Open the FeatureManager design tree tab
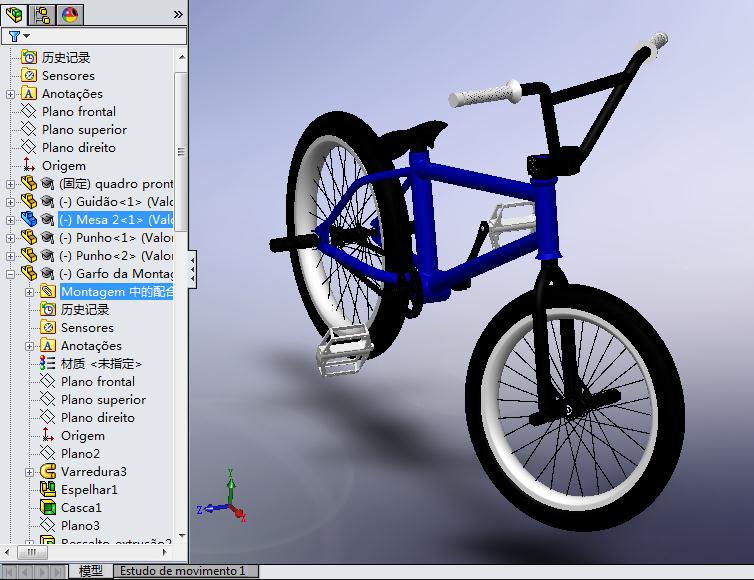Screen dimensions: 754x580 point(14,14)
